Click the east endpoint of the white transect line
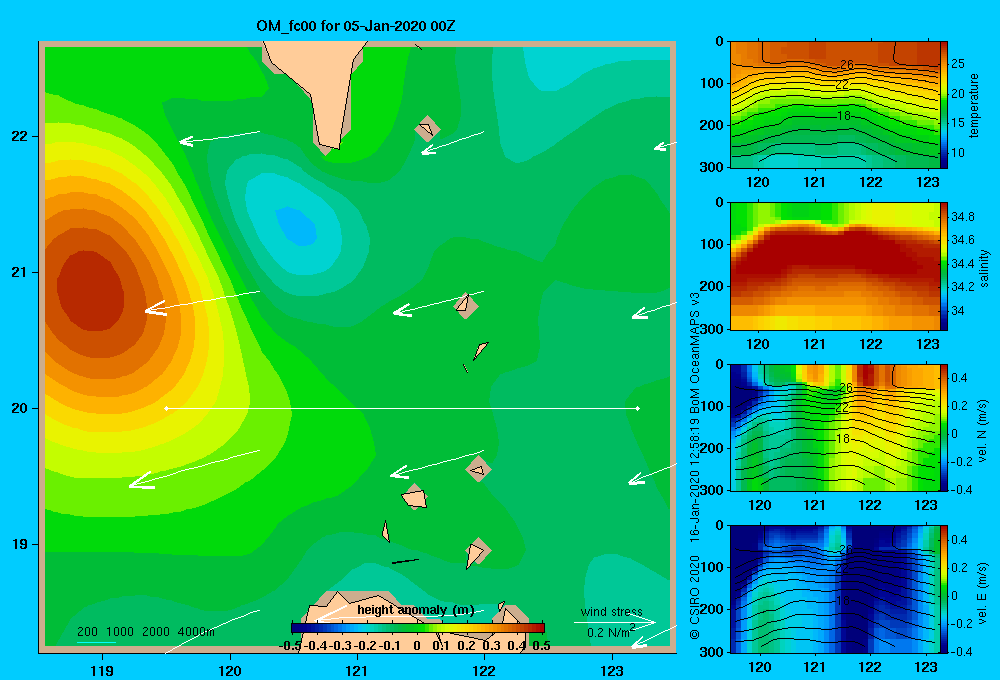 [637, 408]
